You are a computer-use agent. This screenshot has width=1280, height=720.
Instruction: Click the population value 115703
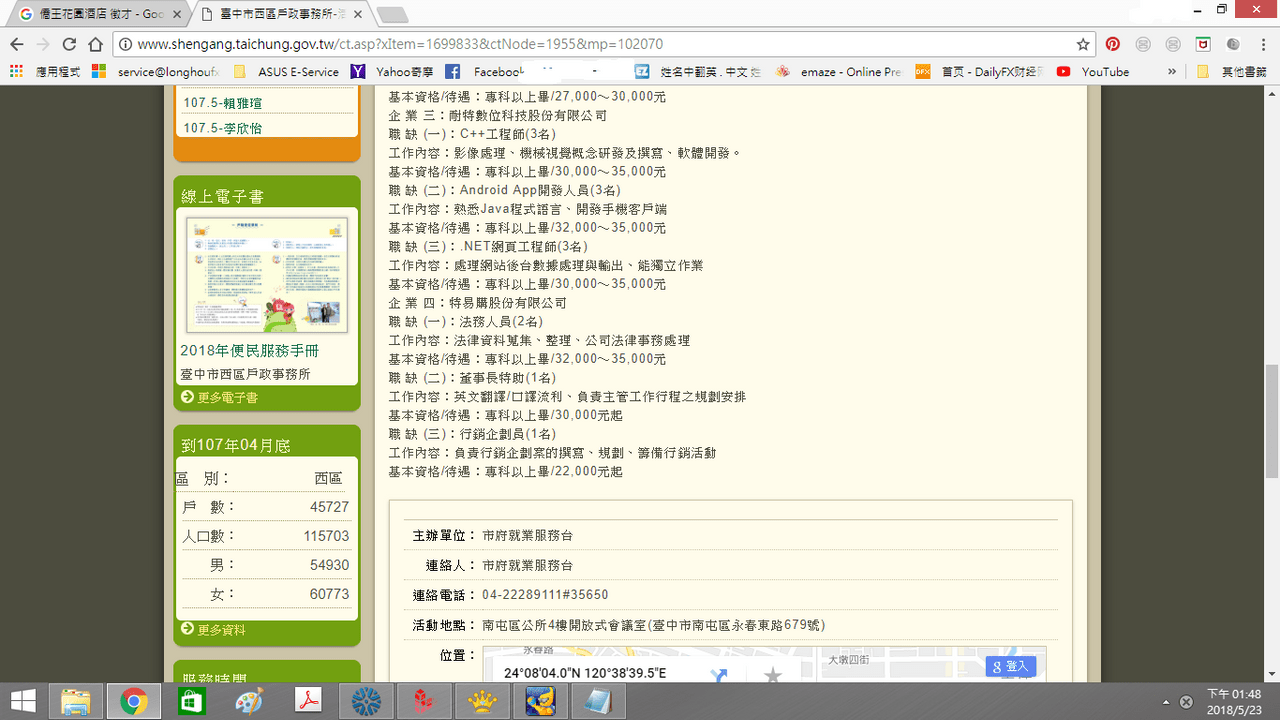tap(326, 536)
